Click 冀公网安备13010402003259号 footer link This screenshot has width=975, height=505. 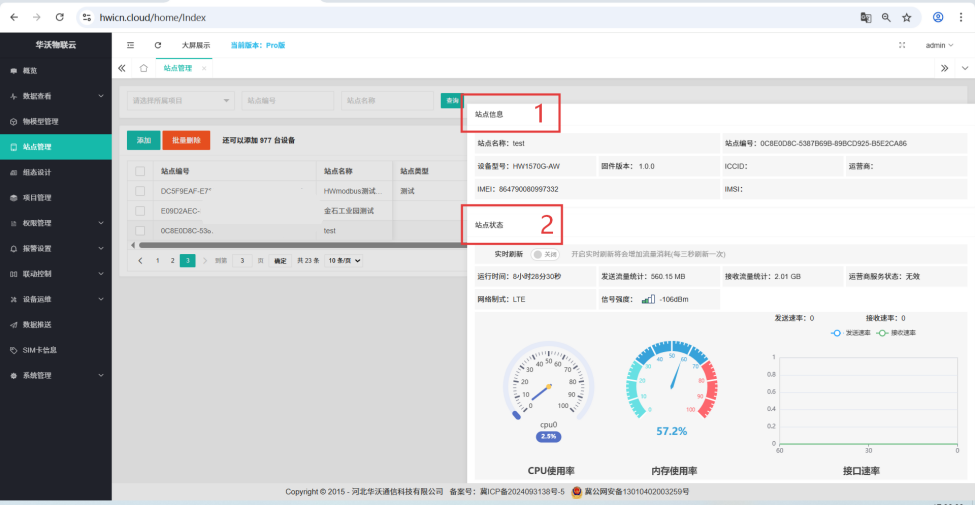[637, 492]
